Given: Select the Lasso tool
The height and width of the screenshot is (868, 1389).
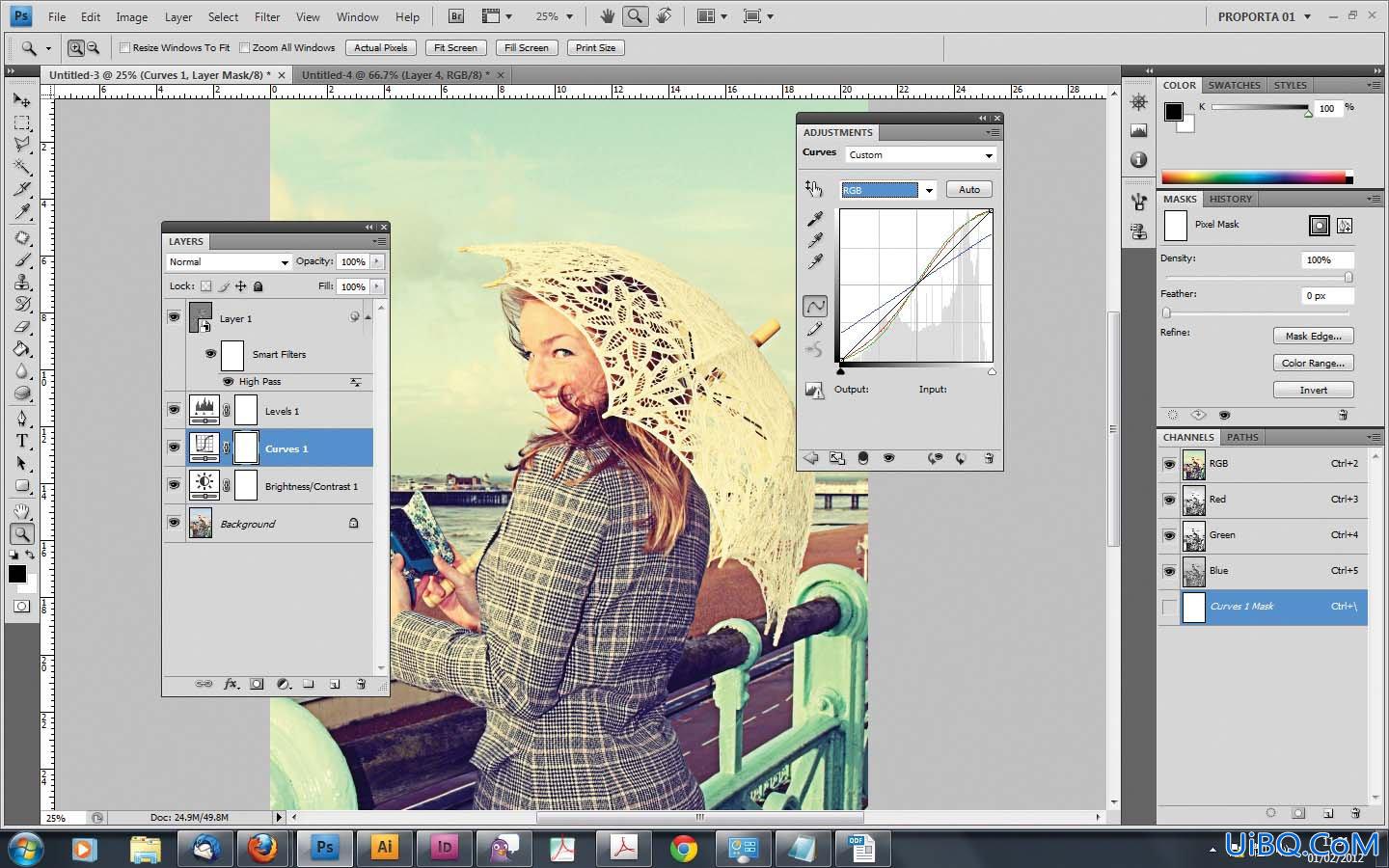Looking at the screenshot, I should point(21,145).
